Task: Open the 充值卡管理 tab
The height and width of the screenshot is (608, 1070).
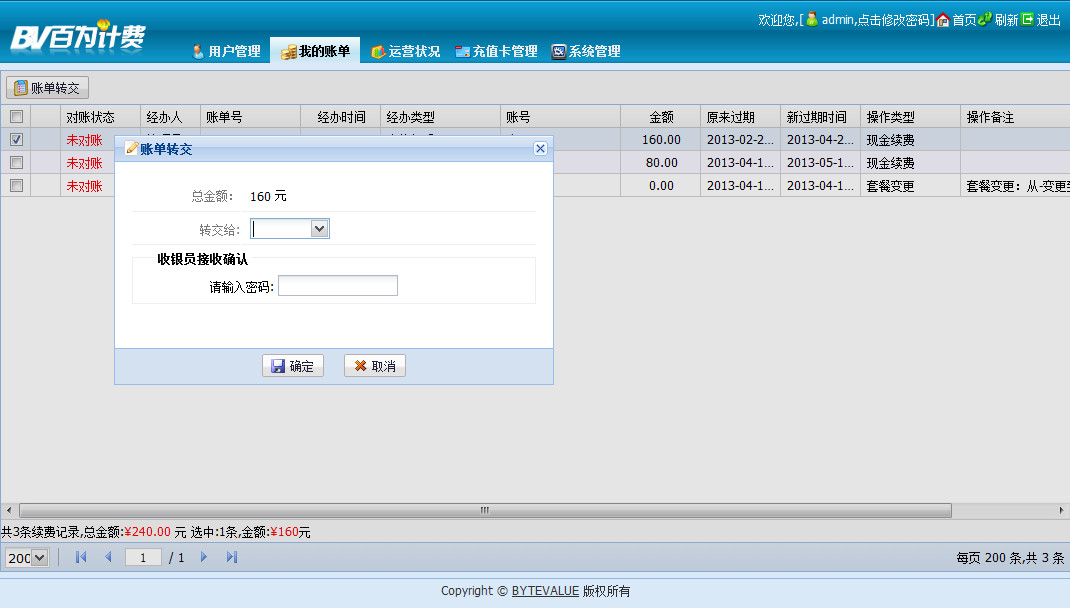Action: (x=496, y=51)
